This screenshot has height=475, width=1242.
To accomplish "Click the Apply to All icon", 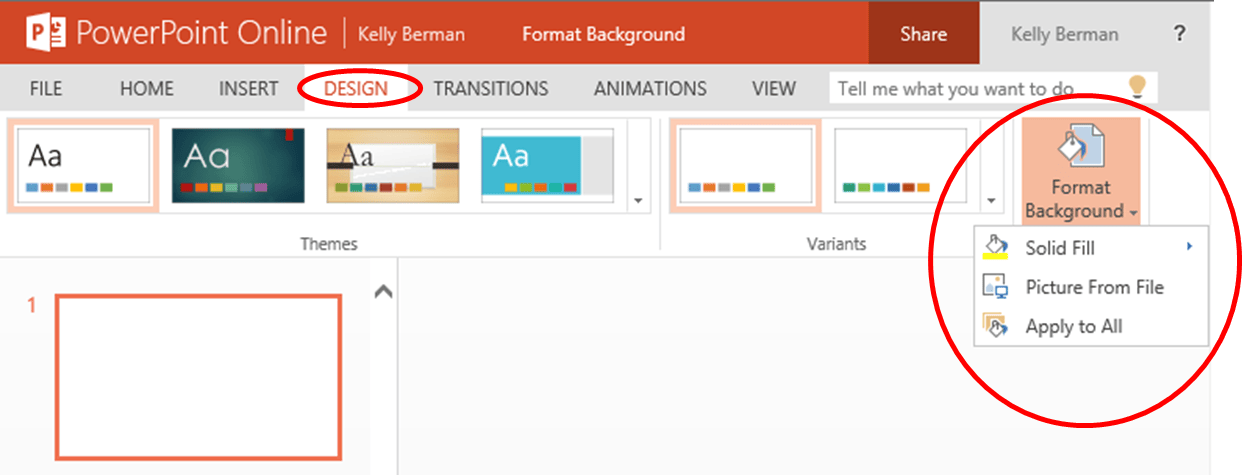I will [x=996, y=326].
